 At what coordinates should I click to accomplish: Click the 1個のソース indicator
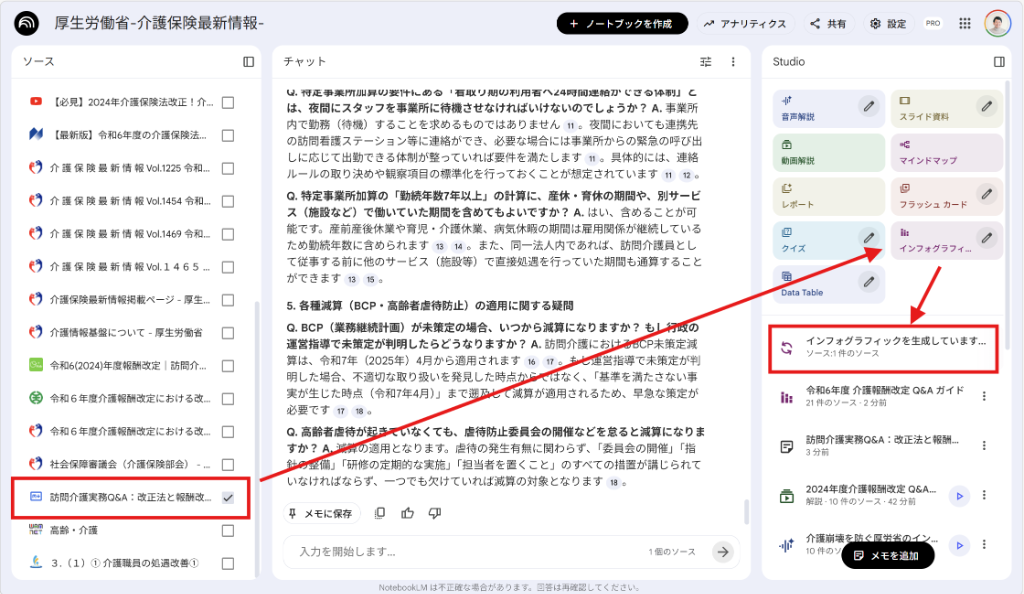(672, 552)
